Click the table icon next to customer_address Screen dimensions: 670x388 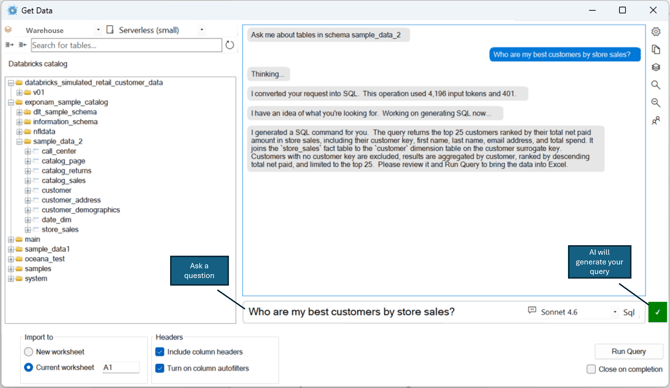(x=36, y=200)
